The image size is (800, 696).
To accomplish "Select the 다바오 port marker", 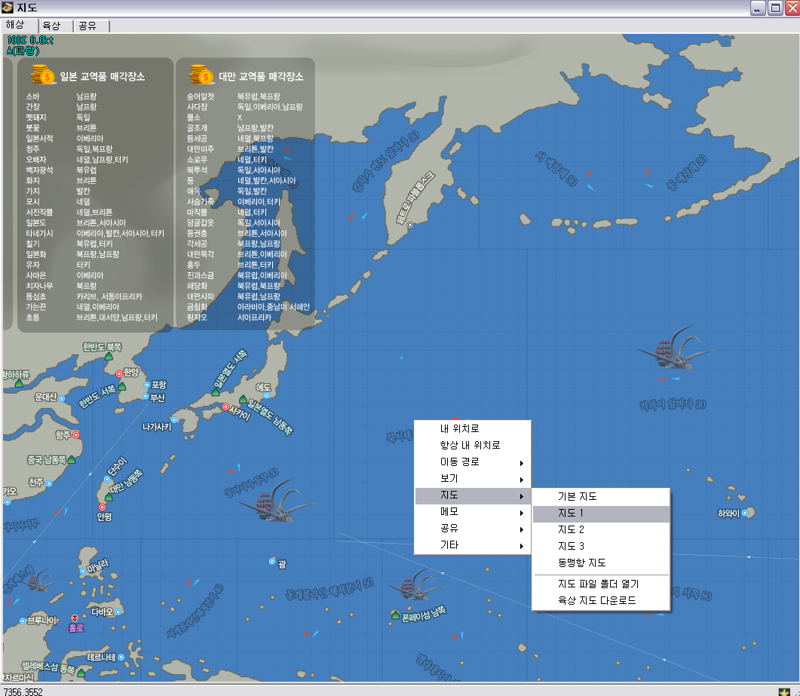I will click(118, 611).
